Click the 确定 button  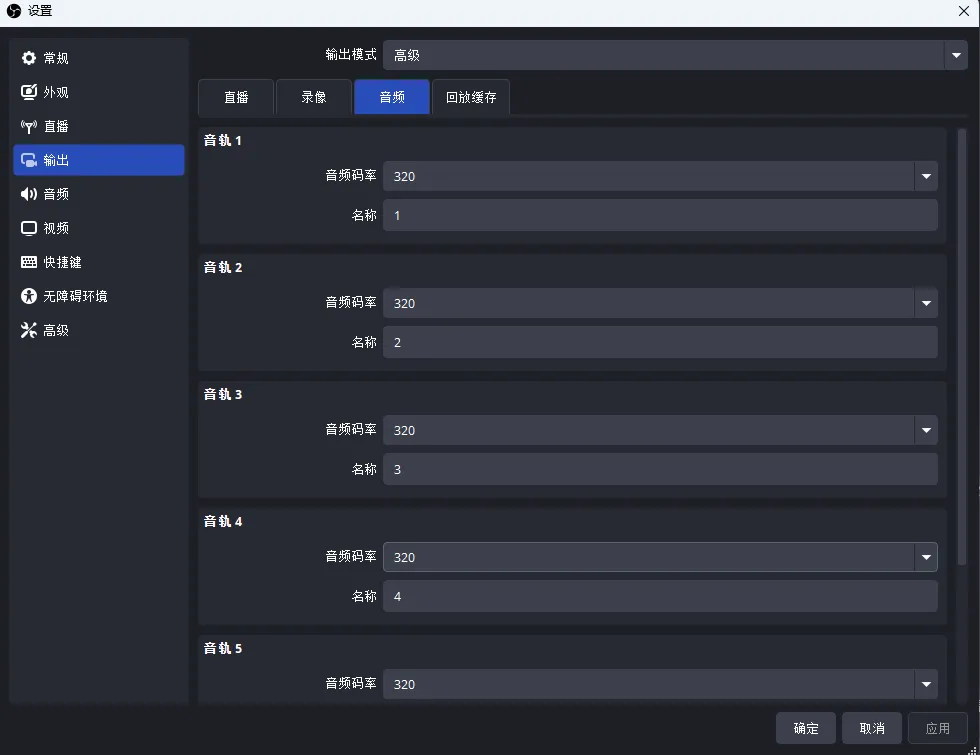point(806,728)
